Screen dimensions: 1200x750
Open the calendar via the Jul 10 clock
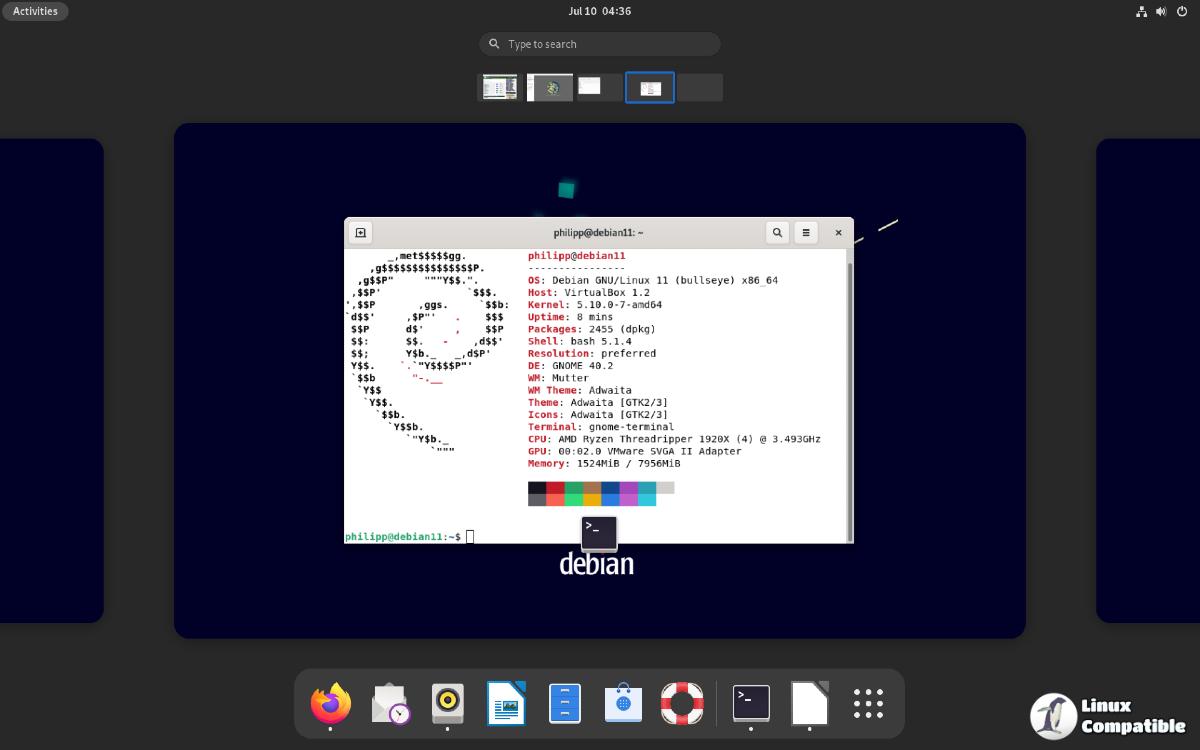599,11
